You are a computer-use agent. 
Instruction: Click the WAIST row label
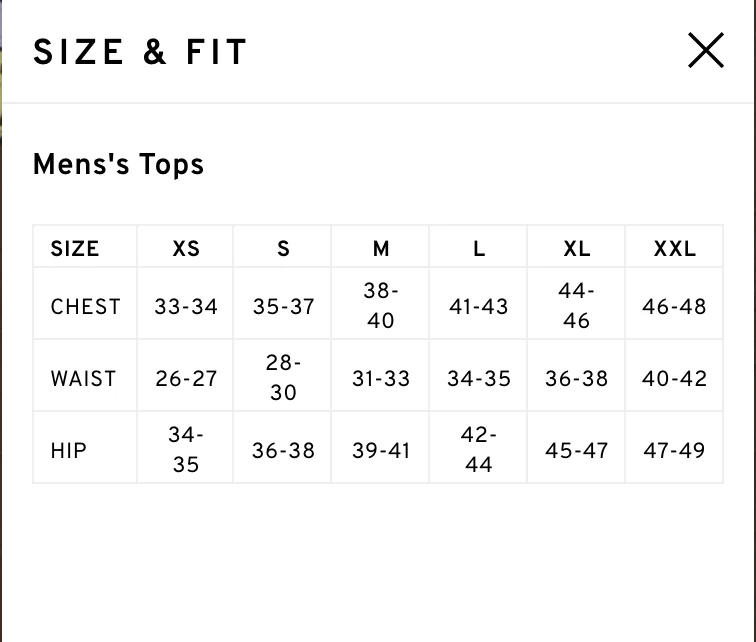[83, 378]
